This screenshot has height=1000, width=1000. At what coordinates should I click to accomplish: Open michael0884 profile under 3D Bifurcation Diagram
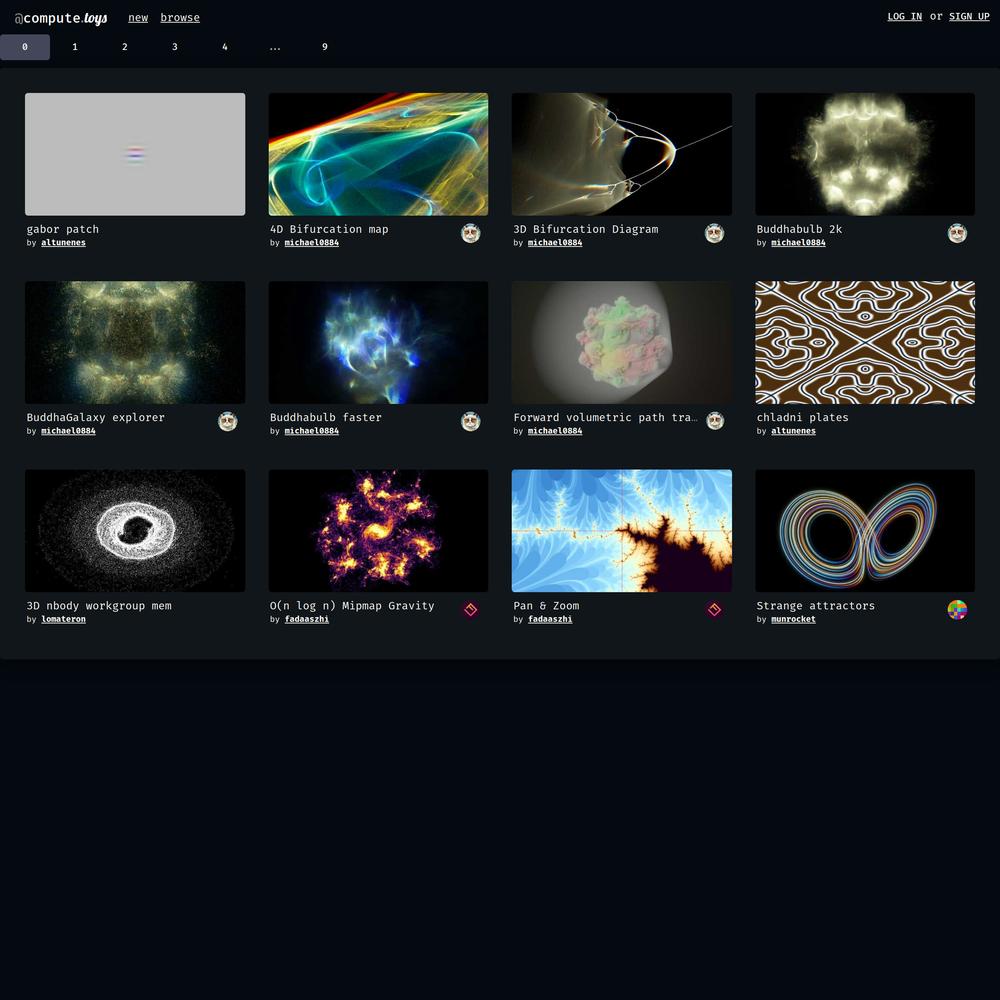coord(555,242)
